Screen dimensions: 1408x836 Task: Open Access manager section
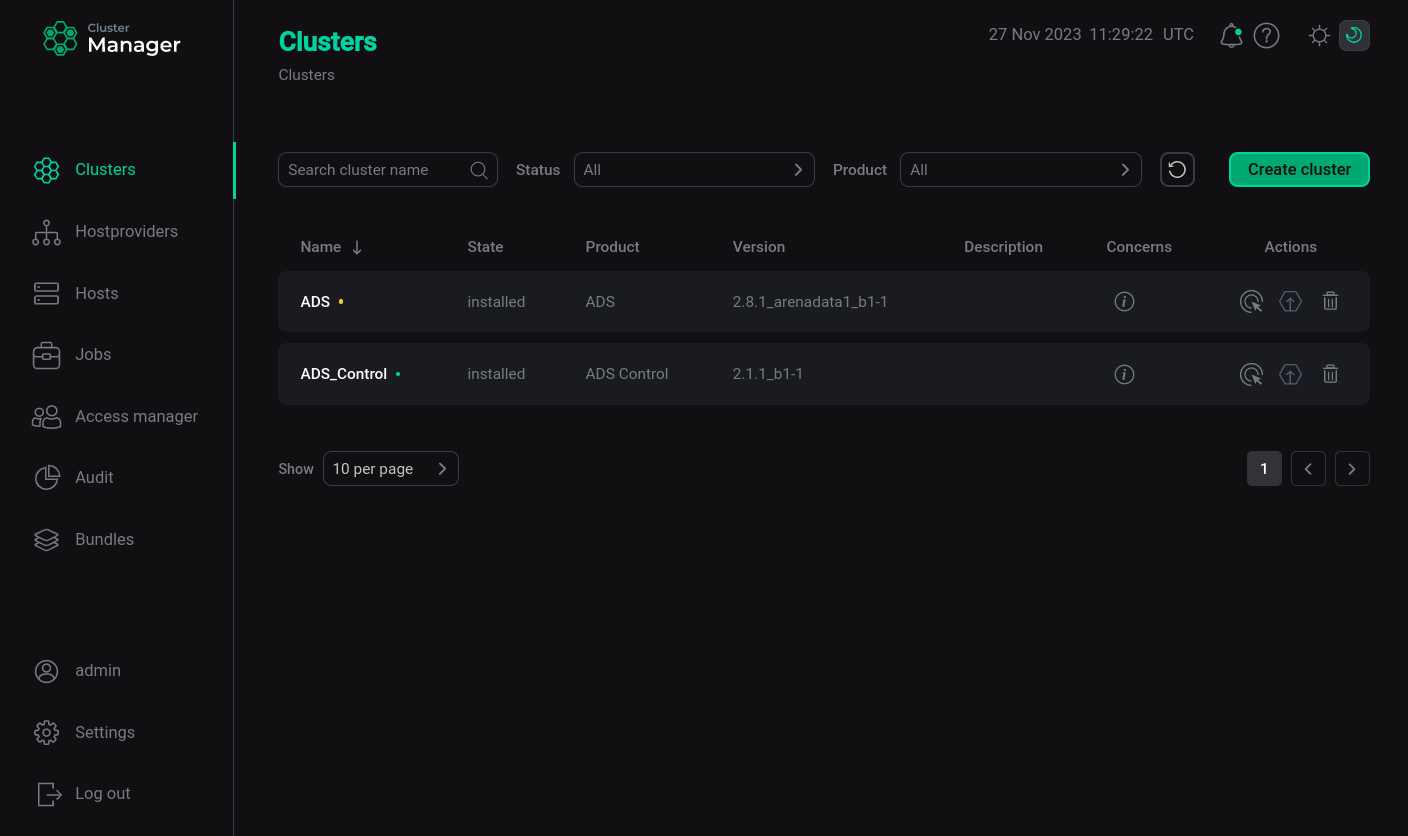click(136, 416)
